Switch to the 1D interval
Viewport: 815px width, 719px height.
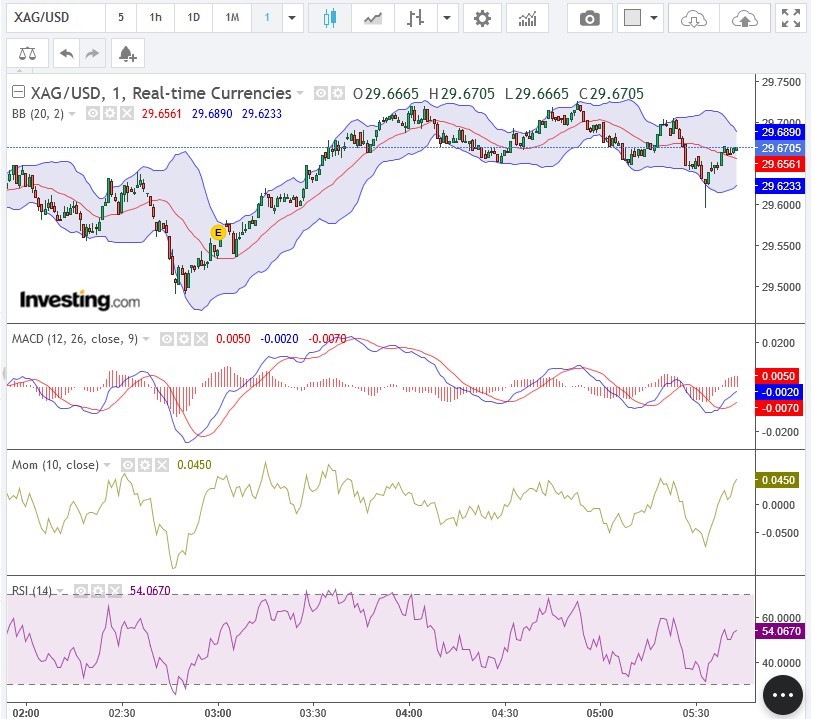tap(193, 18)
